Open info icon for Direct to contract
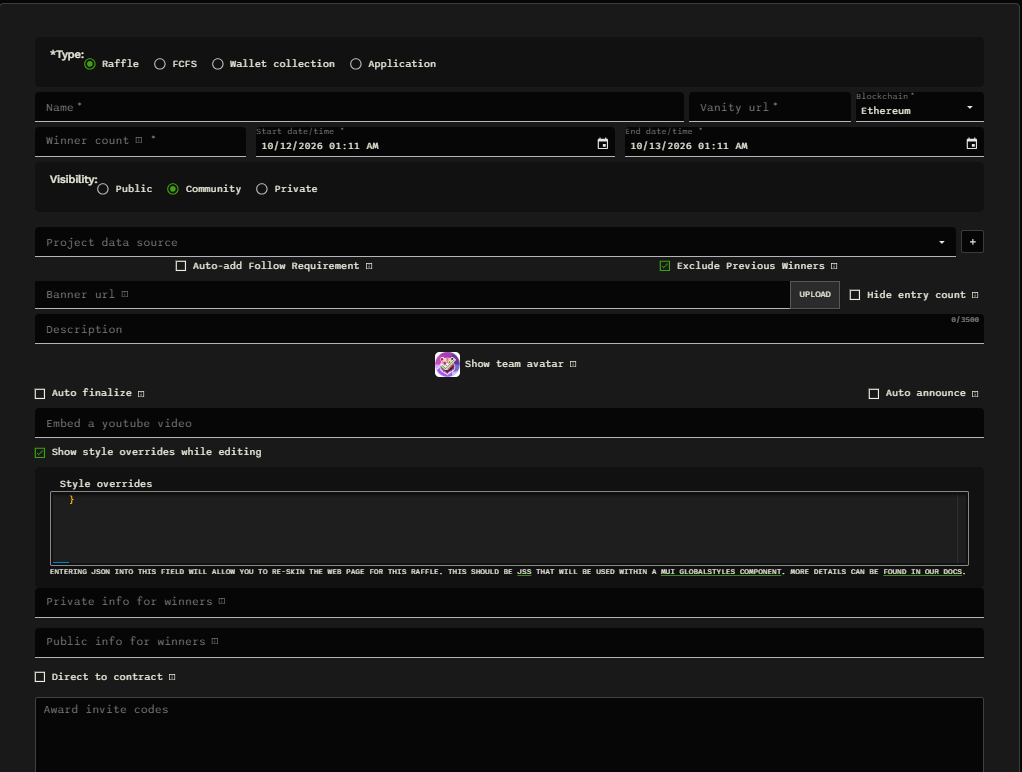Viewport: 1022px width, 772px height. 172,677
